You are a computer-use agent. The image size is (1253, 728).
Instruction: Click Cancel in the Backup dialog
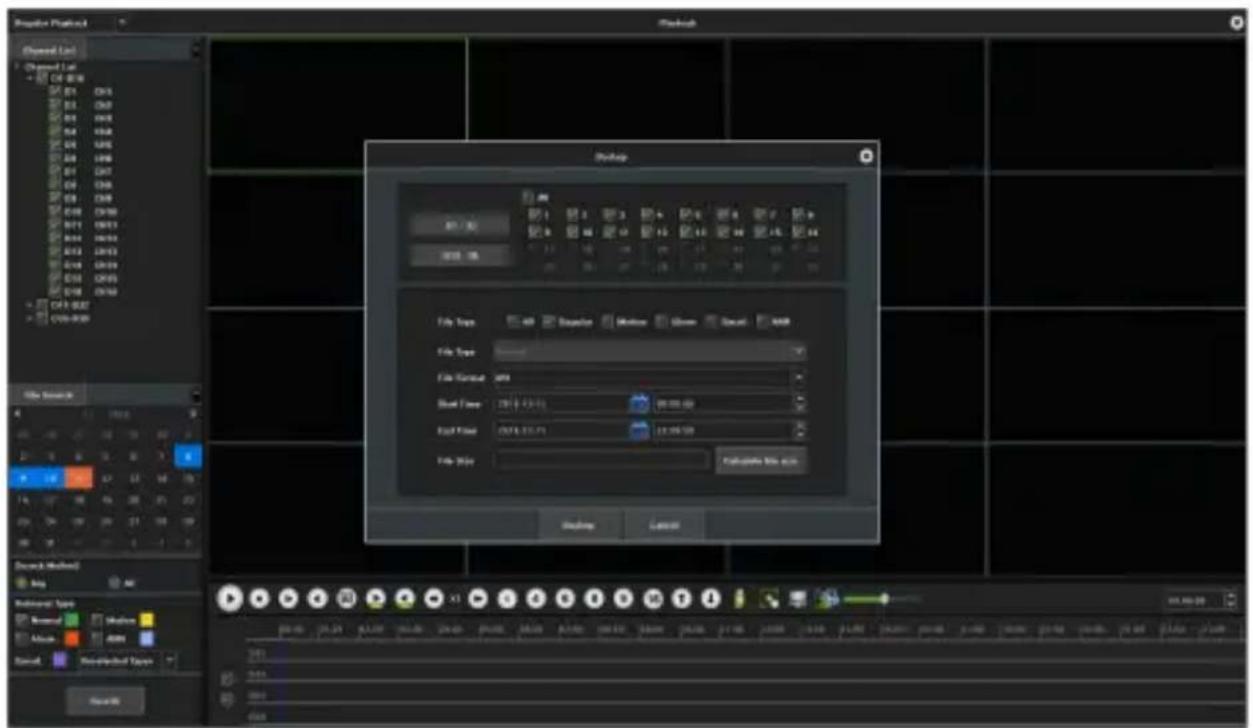pyautogui.click(x=664, y=525)
